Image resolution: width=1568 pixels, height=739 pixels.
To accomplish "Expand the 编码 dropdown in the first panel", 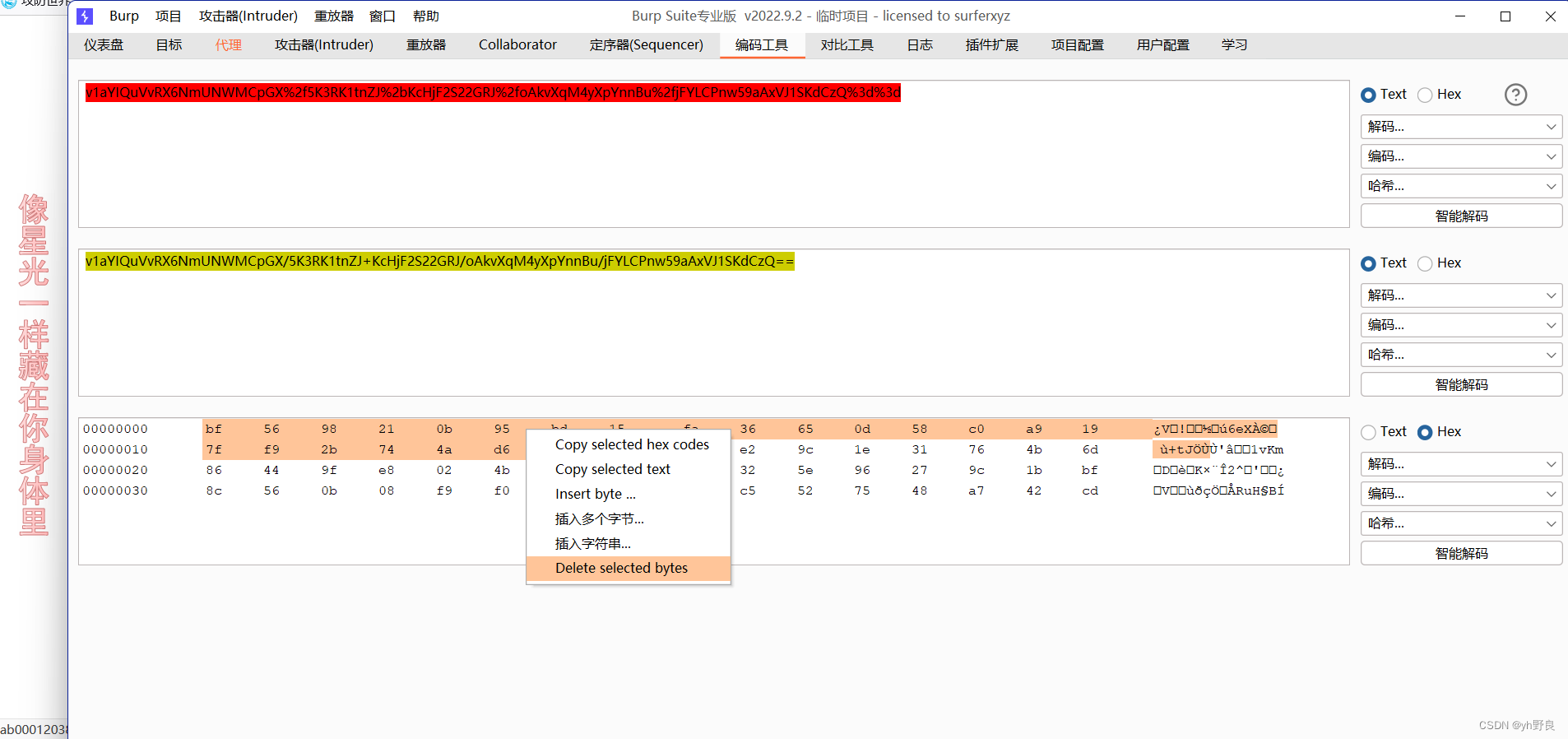I will click(1461, 156).
